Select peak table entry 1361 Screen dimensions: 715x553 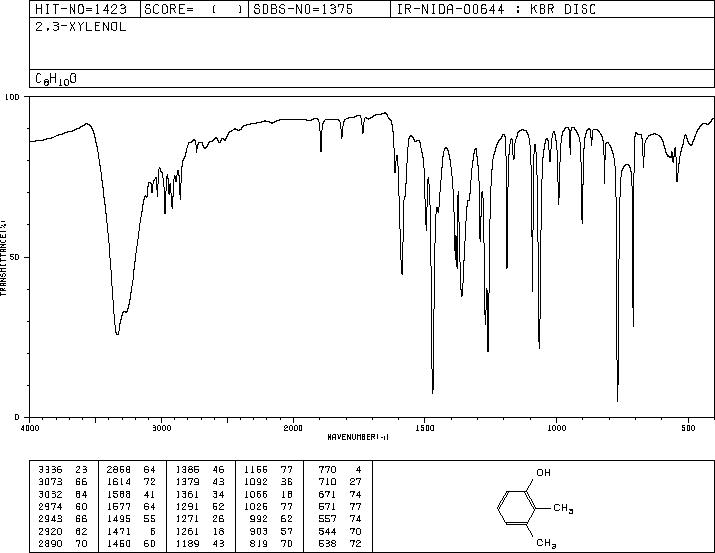[x=187, y=494]
